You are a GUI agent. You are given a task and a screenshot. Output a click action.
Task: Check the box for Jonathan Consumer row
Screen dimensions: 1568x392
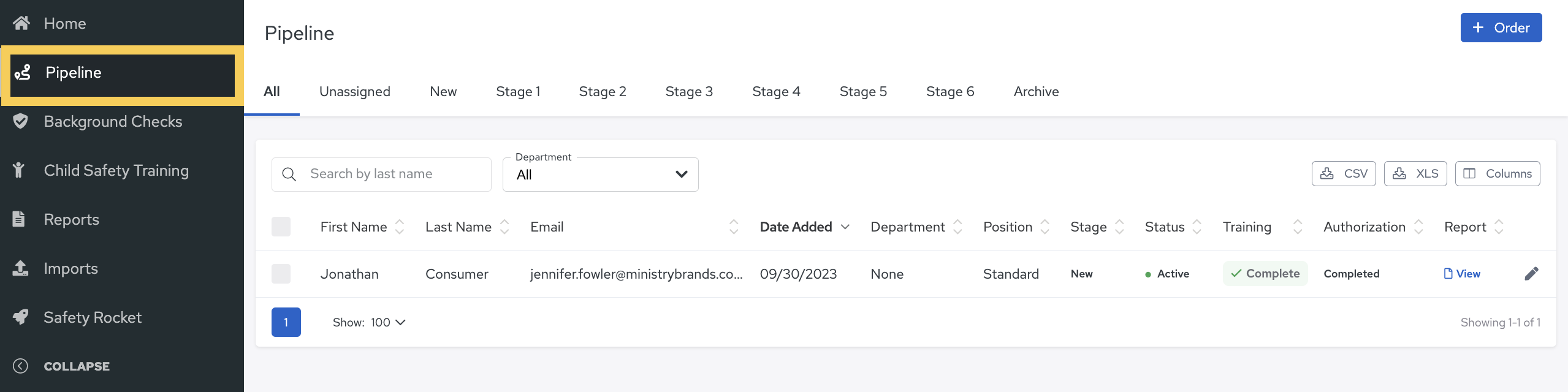coord(281,274)
